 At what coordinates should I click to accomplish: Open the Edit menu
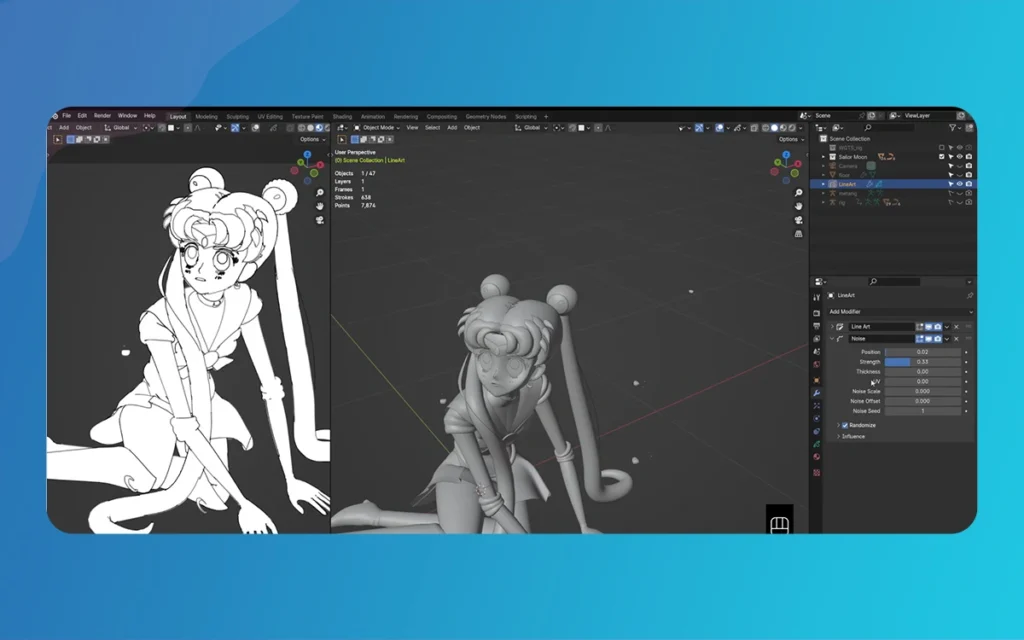click(x=82, y=116)
